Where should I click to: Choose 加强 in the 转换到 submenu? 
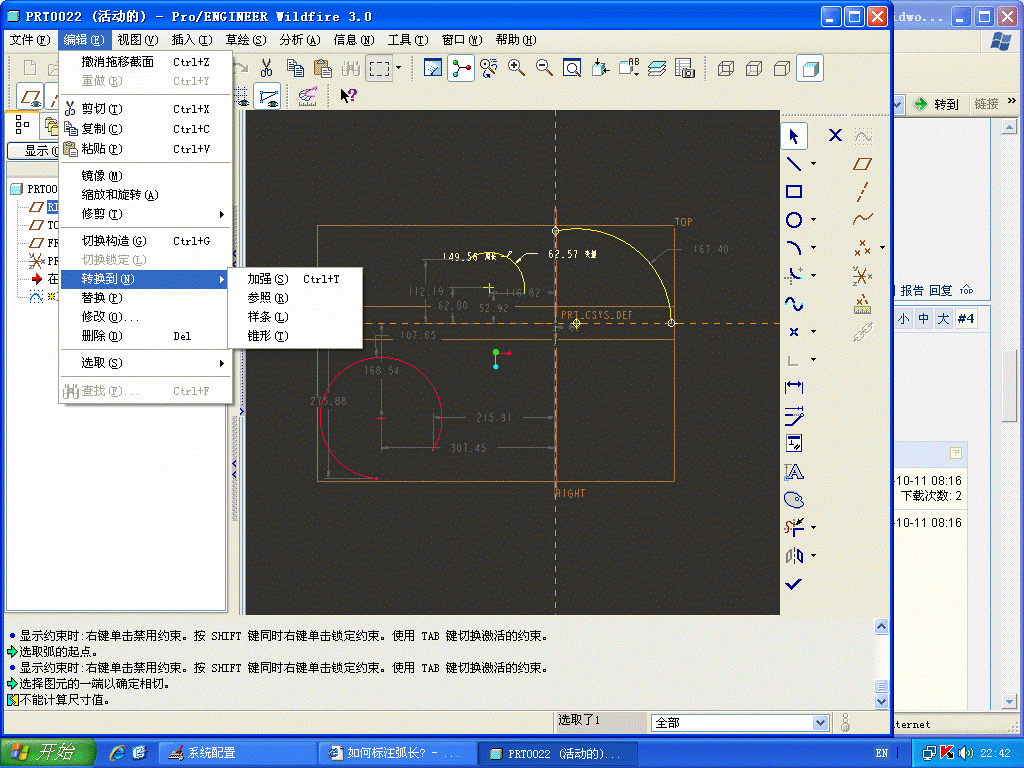(295, 279)
